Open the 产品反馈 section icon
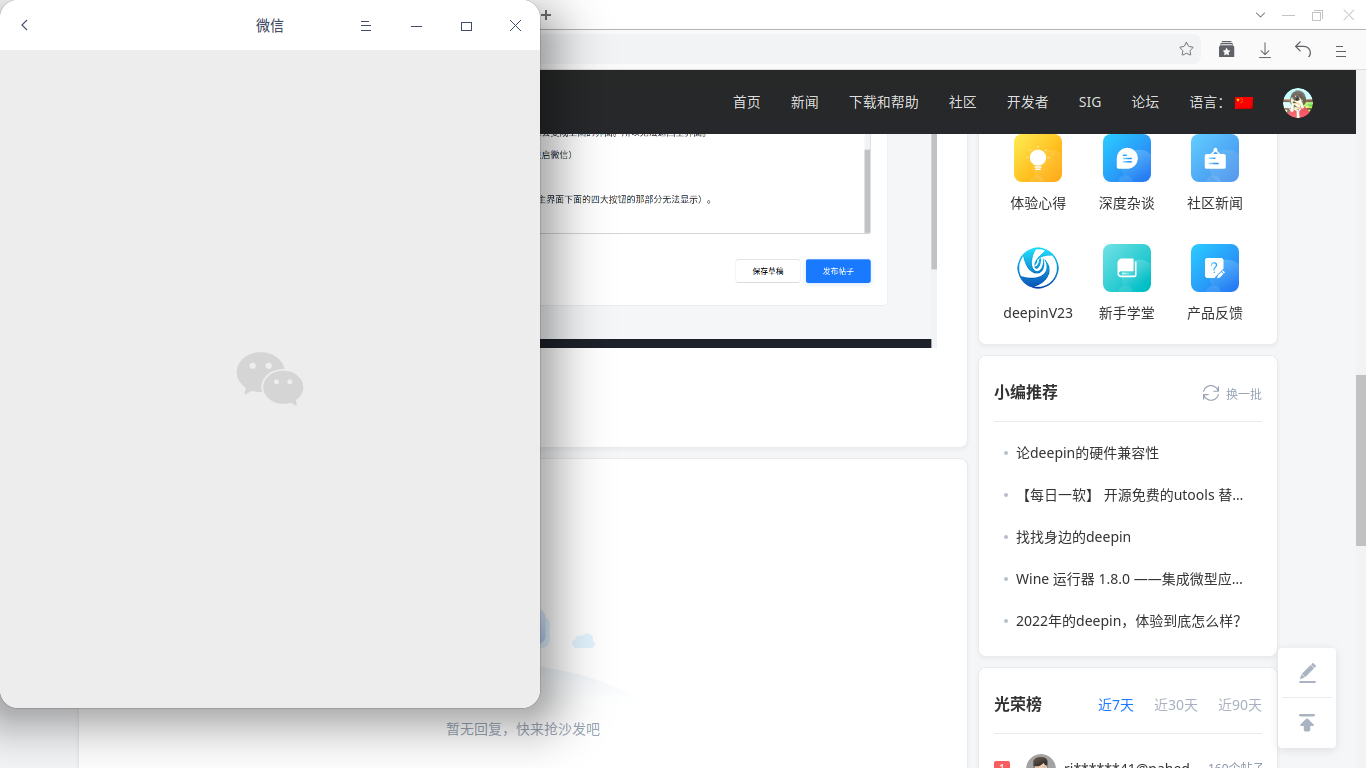This screenshot has width=1366, height=768. pyautogui.click(x=1214, y=268)
